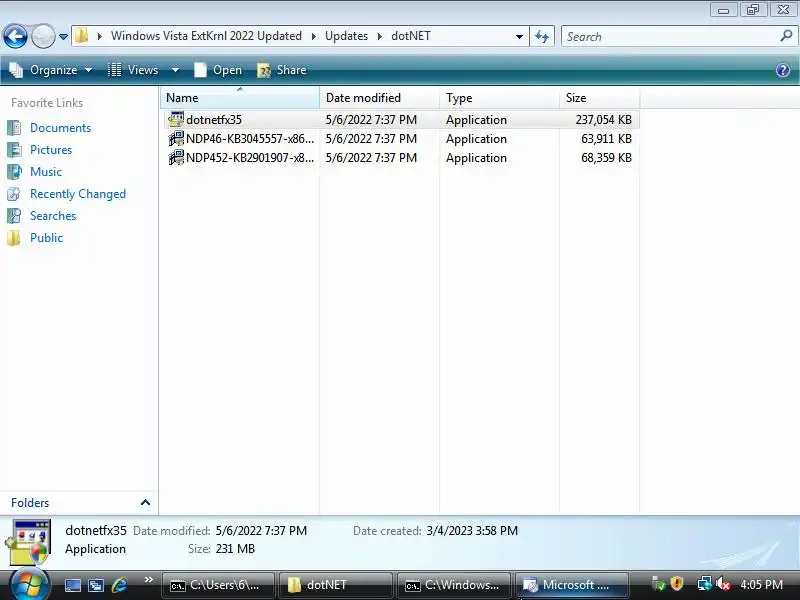Click the 63,911 KB size cell

(x=606, y=138)
